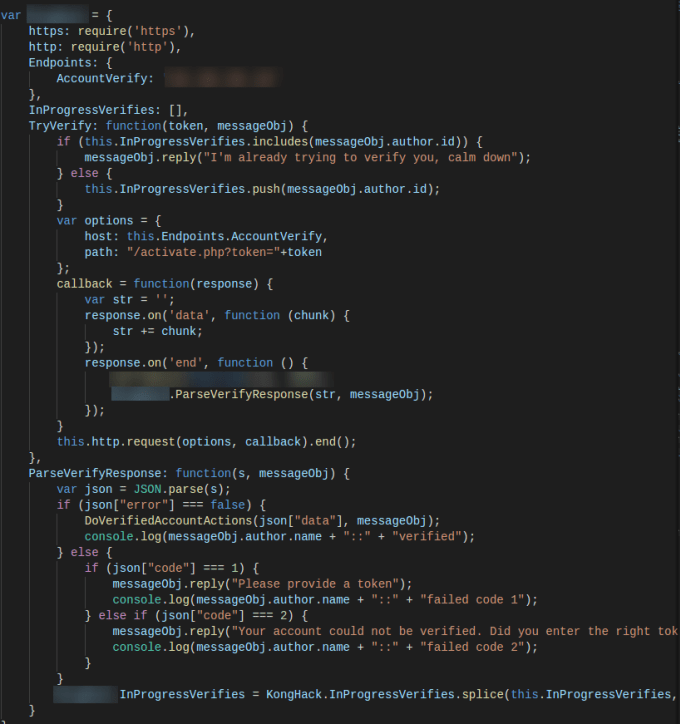Click the console.log line ending with "verified"
This screenshot has height=724, width=680.
pyautogui.click(x=280, y=537)
